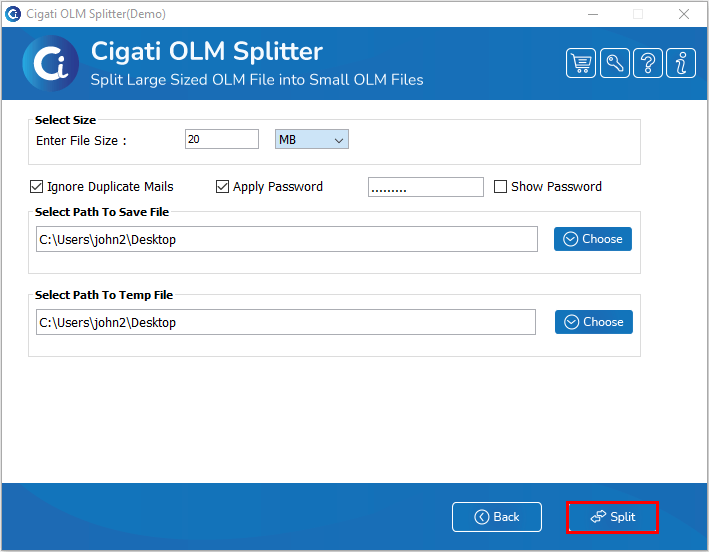
Task: Click 'Select Path To Temp File' heading
Action: [104, 295]
